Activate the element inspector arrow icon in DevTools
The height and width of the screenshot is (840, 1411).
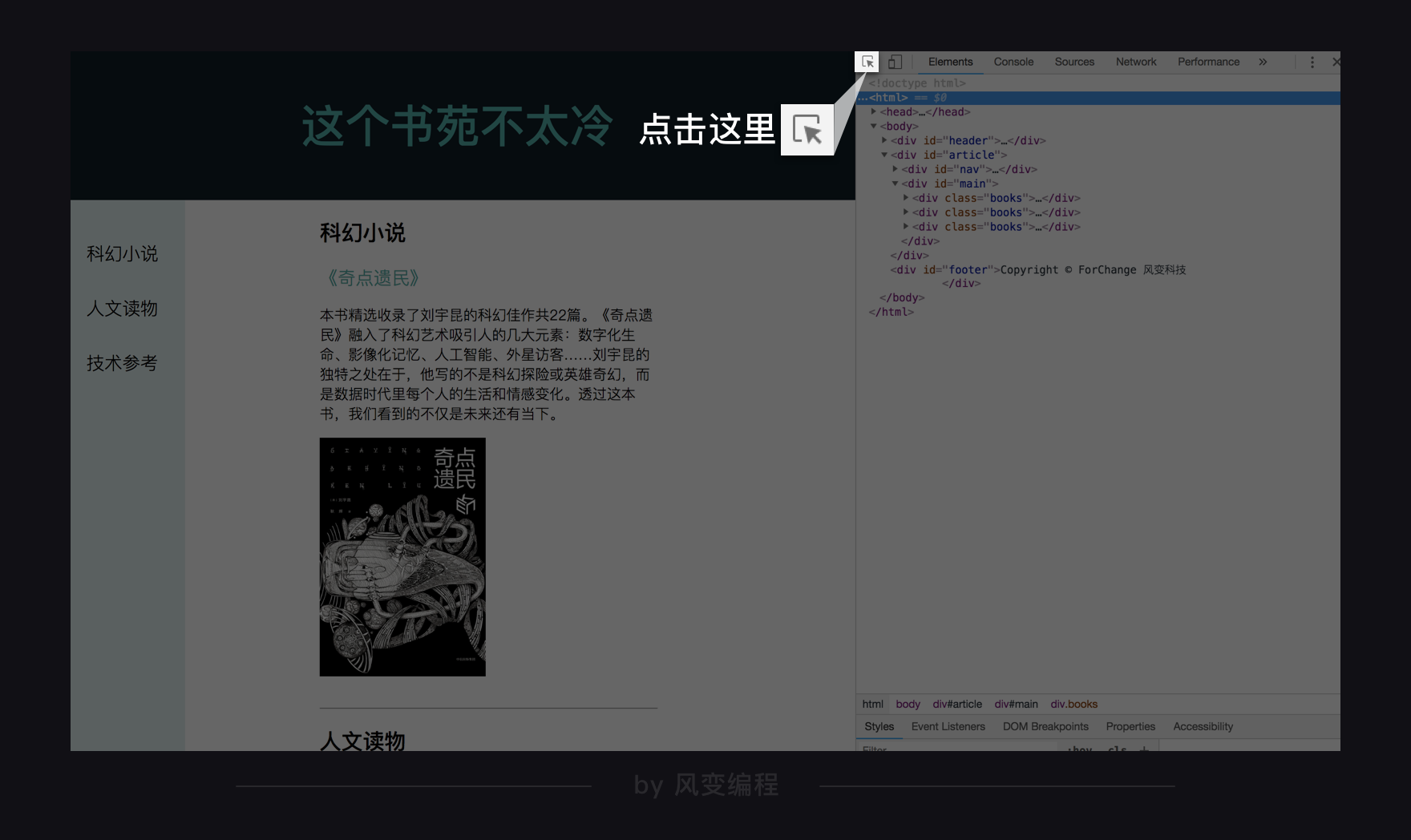pyautogui.click(x=867, y=62)
